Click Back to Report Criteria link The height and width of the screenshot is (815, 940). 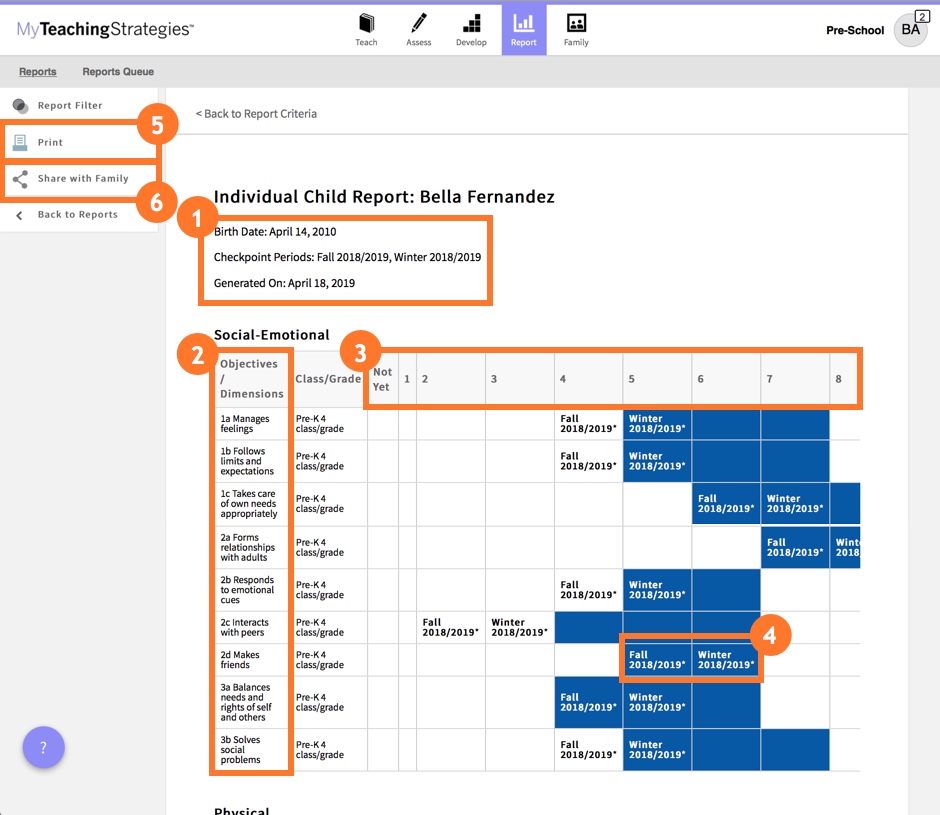point(256,114)
